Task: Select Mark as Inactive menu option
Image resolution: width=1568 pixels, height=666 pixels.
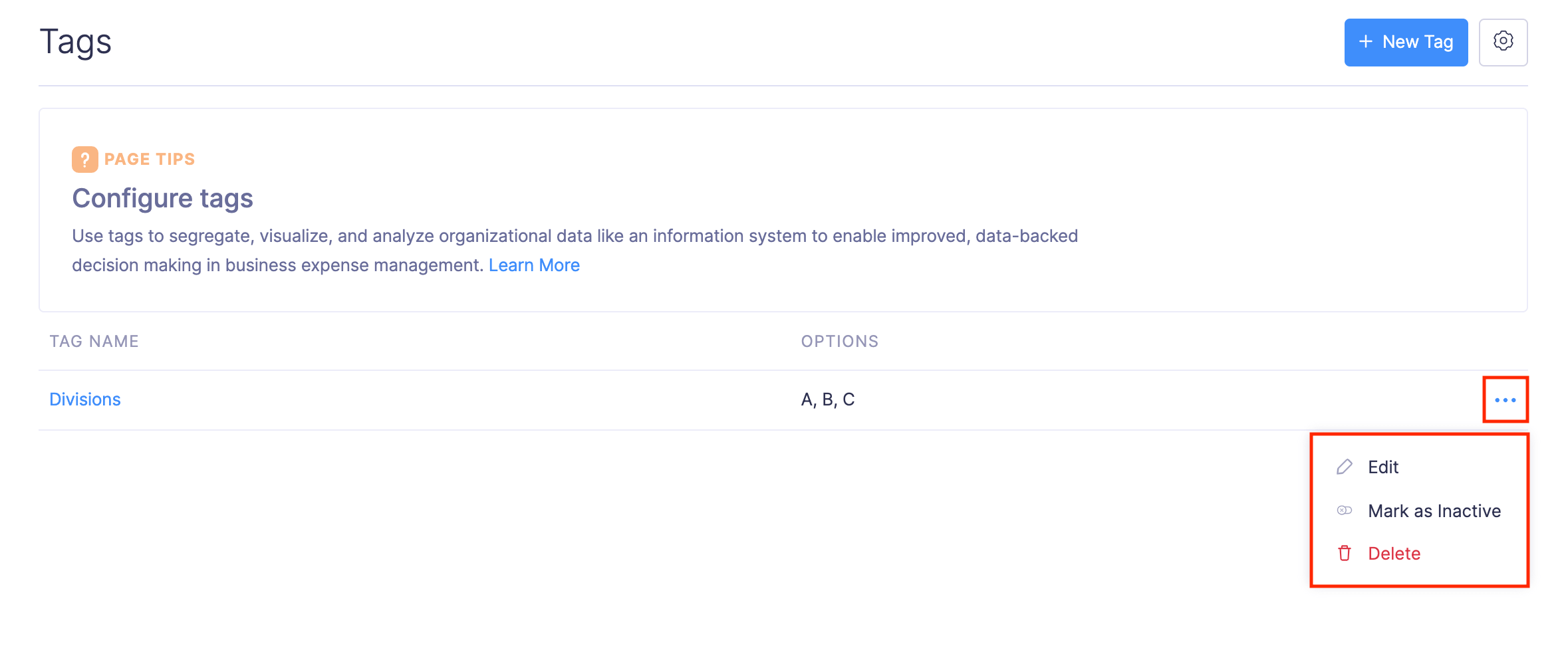Action: coord(1434,511)
